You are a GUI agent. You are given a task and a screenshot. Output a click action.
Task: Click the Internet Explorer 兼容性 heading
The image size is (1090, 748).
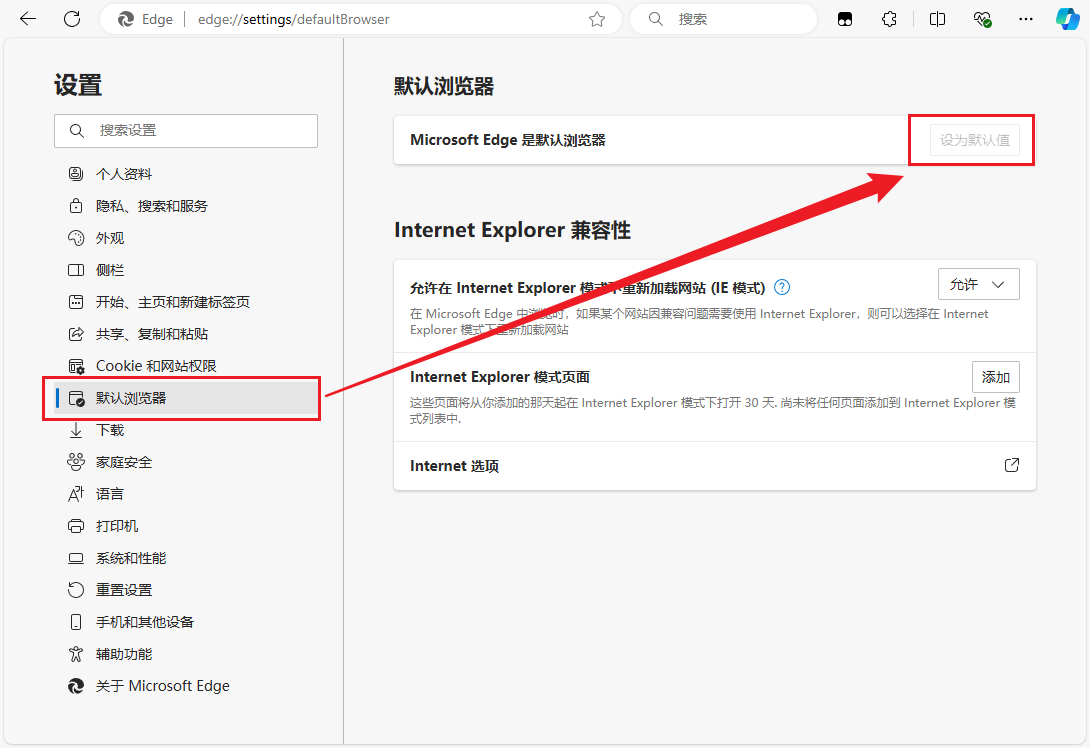(512, 230)
